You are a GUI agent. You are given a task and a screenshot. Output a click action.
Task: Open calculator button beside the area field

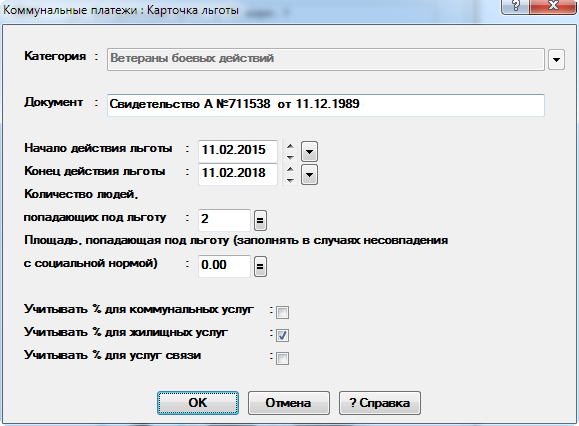(260, 266)
